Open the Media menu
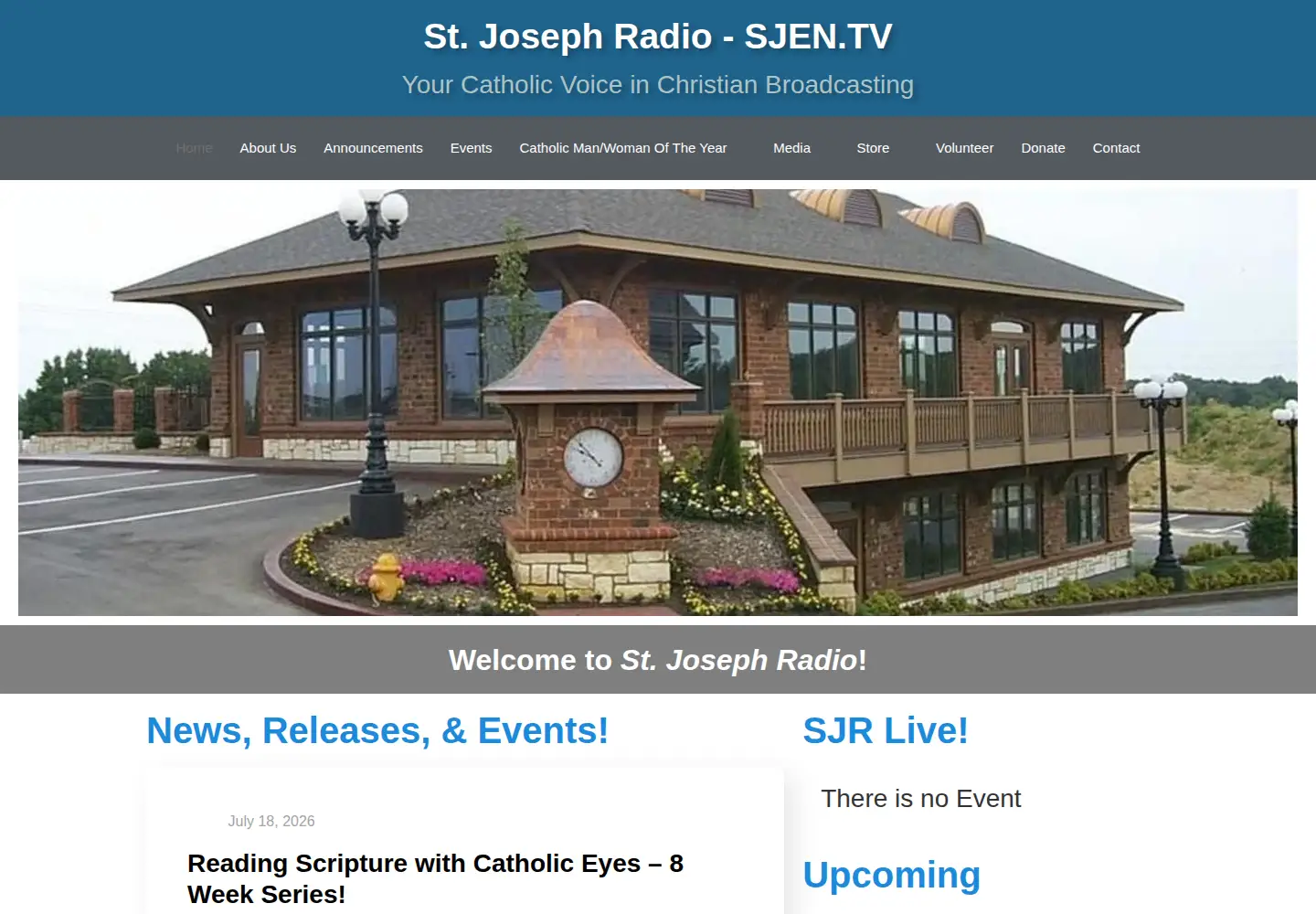Screen dimensions: 1316x914 (791, 148)
